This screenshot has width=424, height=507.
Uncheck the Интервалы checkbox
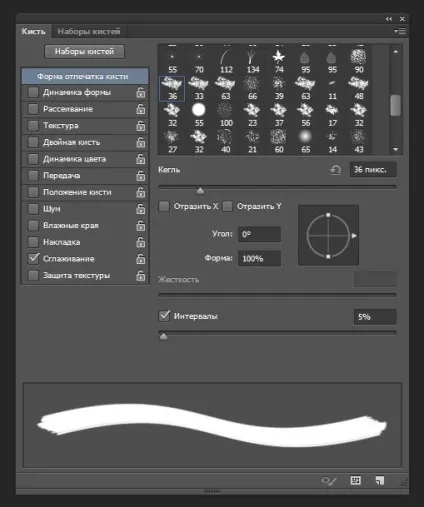tap(164, 316)
